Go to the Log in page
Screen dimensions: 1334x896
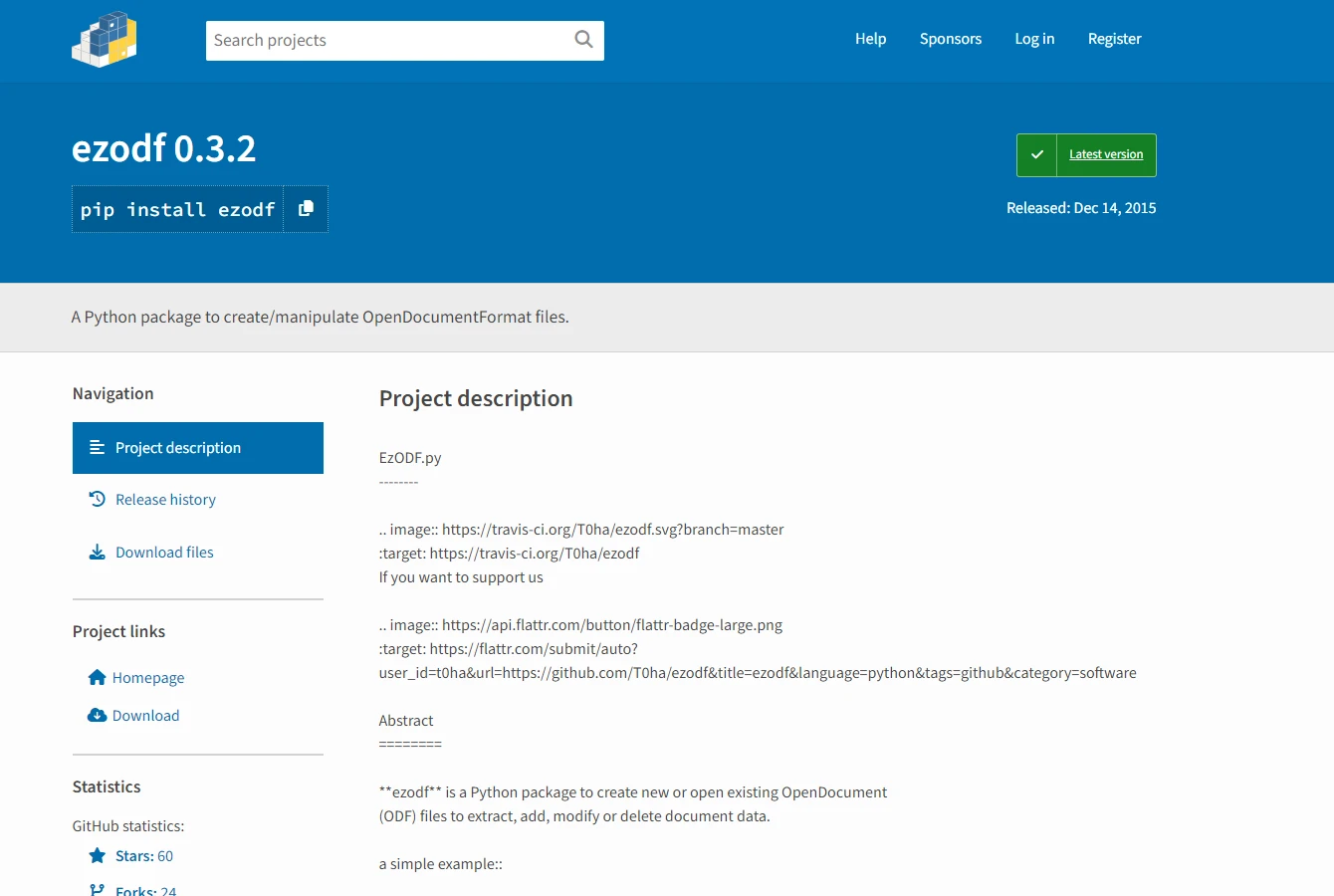point(1034,39)
